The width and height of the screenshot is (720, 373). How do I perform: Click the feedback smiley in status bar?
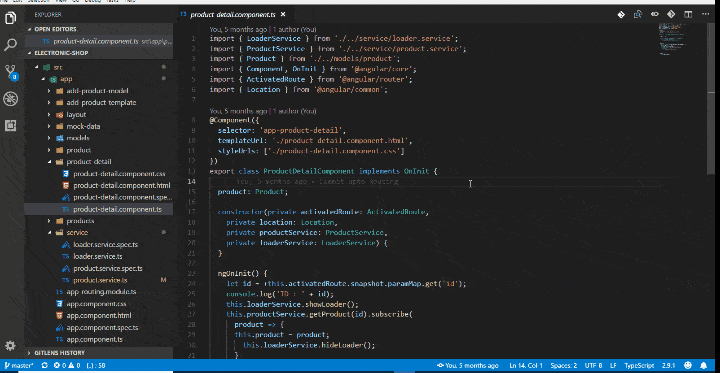tap(688, 366)
